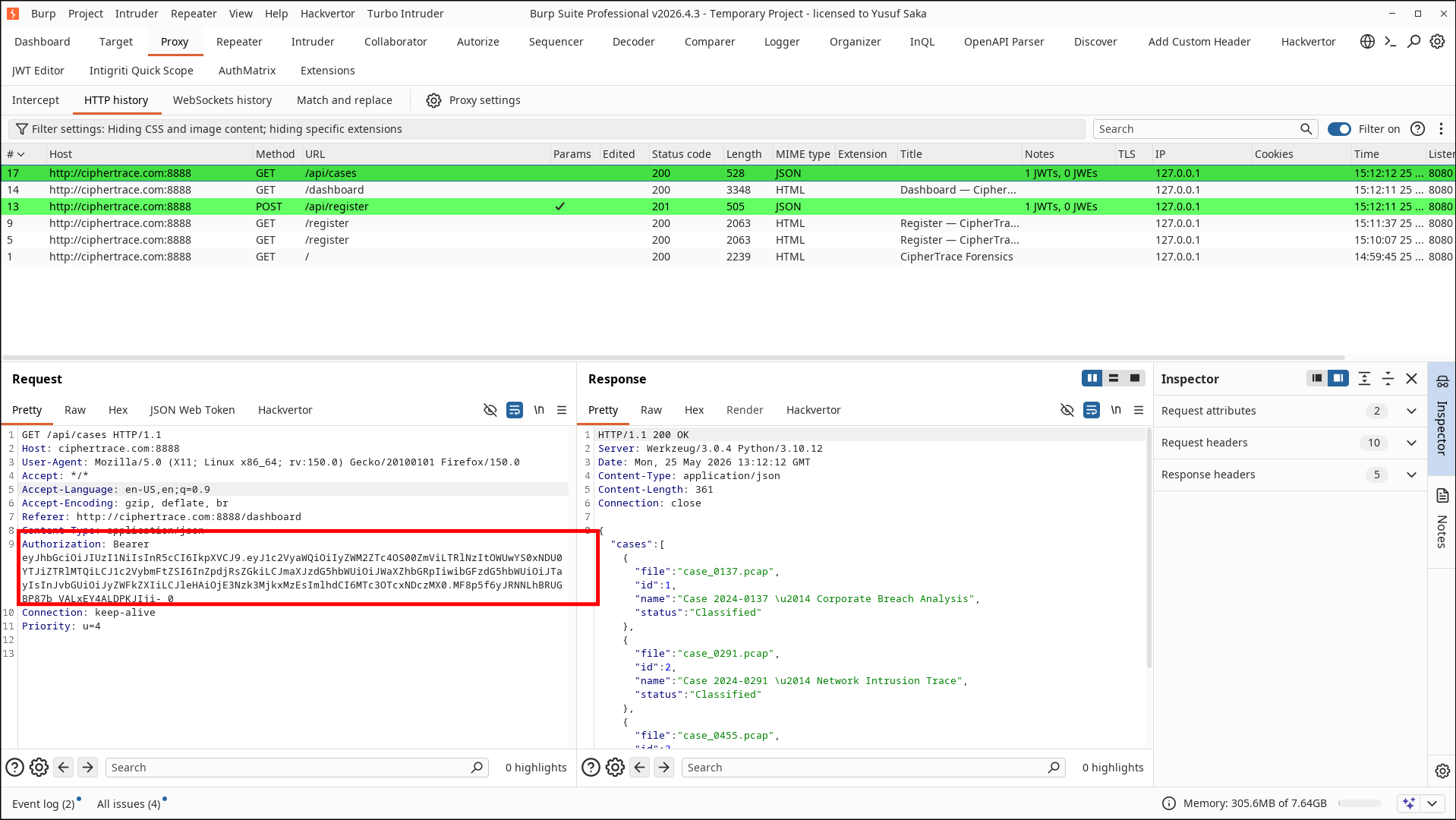The height and width of the screenshot is (820, 1456).
Task: Expand Response headers section
Action: point(1290,475)
